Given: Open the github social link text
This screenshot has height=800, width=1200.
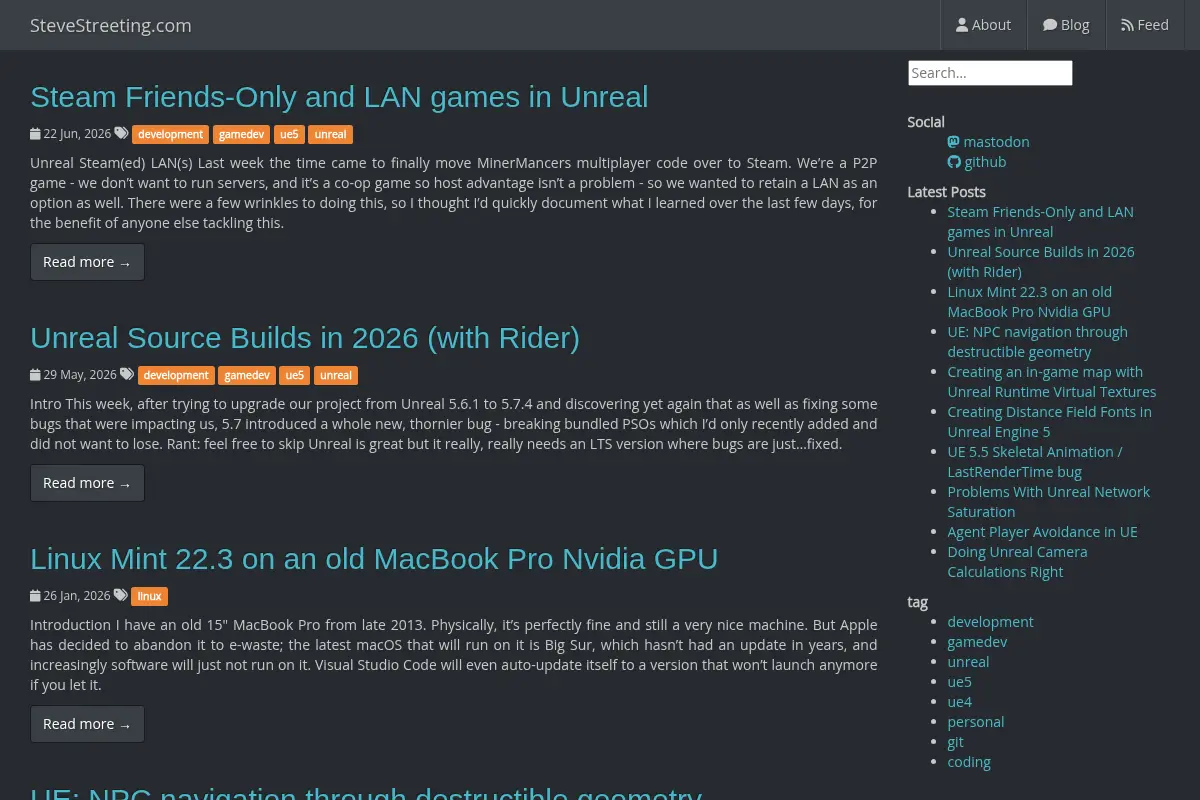Looking at the screenshot, I should tap(985, 162).
